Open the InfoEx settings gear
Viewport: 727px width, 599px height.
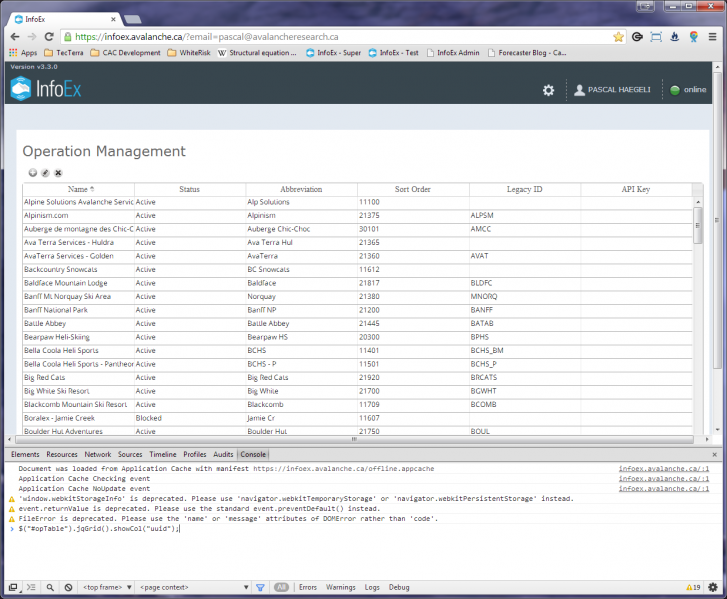548,90
